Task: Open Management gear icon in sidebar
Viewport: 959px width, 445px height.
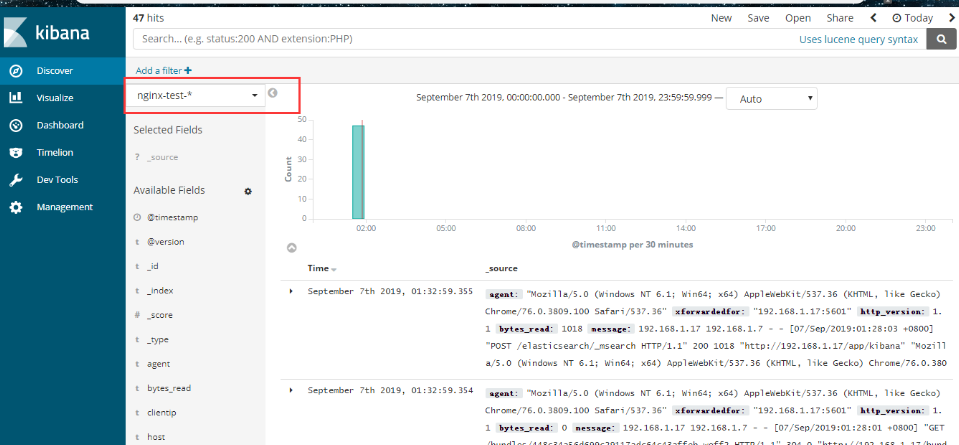Action: 16,207
